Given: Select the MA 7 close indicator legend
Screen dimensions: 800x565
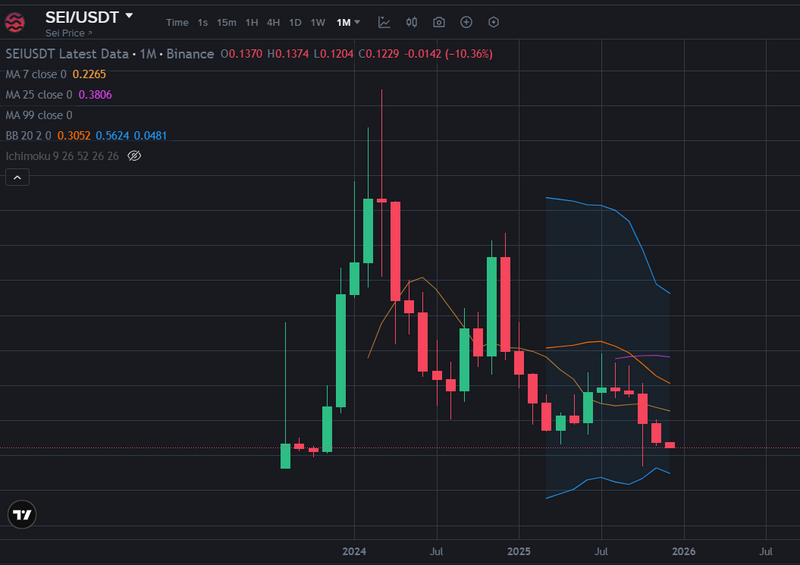Looking at the screenshot, I should pos(37,74).
